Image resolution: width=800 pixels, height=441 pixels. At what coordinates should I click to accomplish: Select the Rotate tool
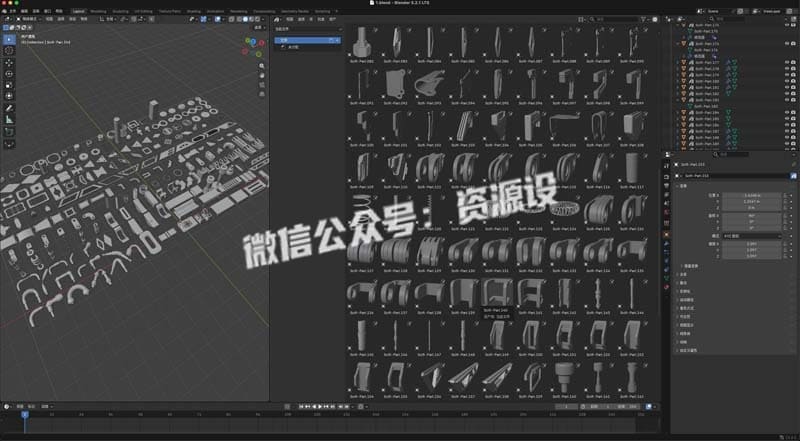coord(9,74)
